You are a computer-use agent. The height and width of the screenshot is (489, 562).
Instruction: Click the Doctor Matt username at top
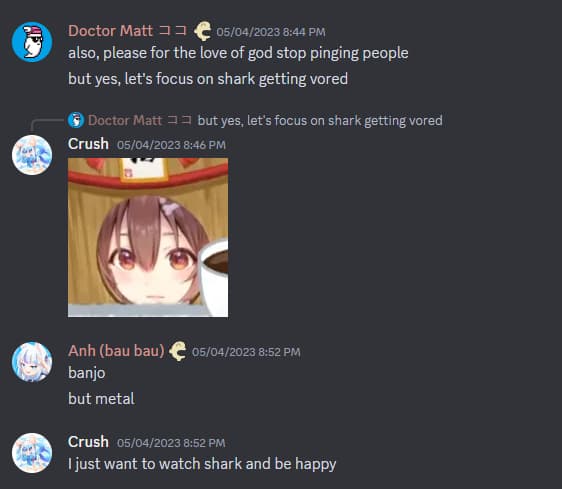(x=128, y=31)
